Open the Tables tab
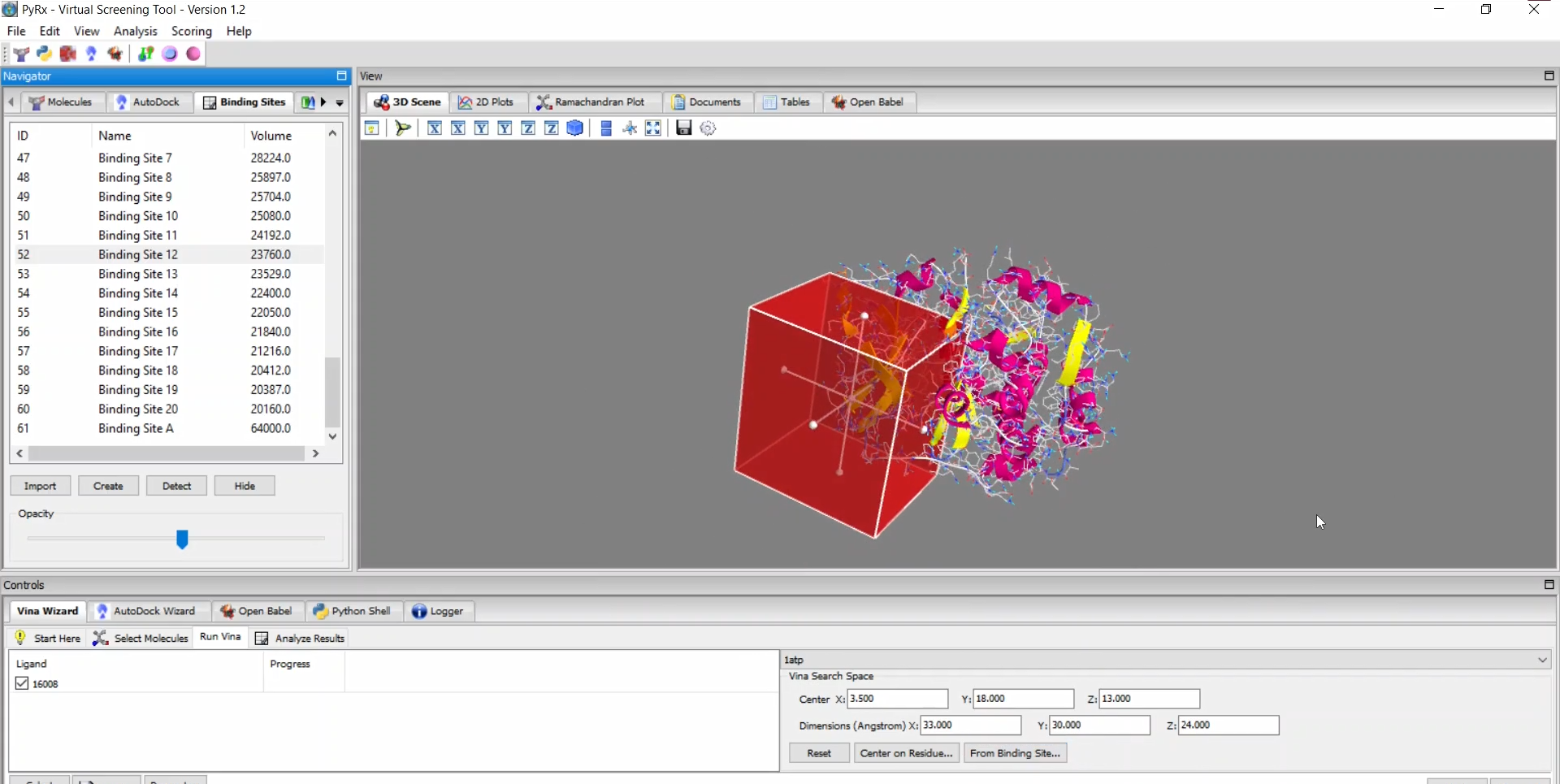Image resolution: width=1560 pixels, height=784 pixels. (786, 102)
